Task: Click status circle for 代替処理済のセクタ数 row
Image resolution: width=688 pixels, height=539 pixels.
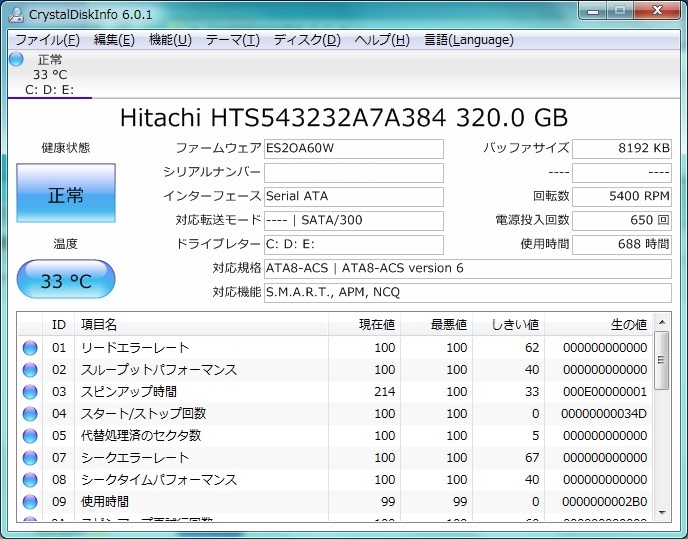Action: click(30, 435)
